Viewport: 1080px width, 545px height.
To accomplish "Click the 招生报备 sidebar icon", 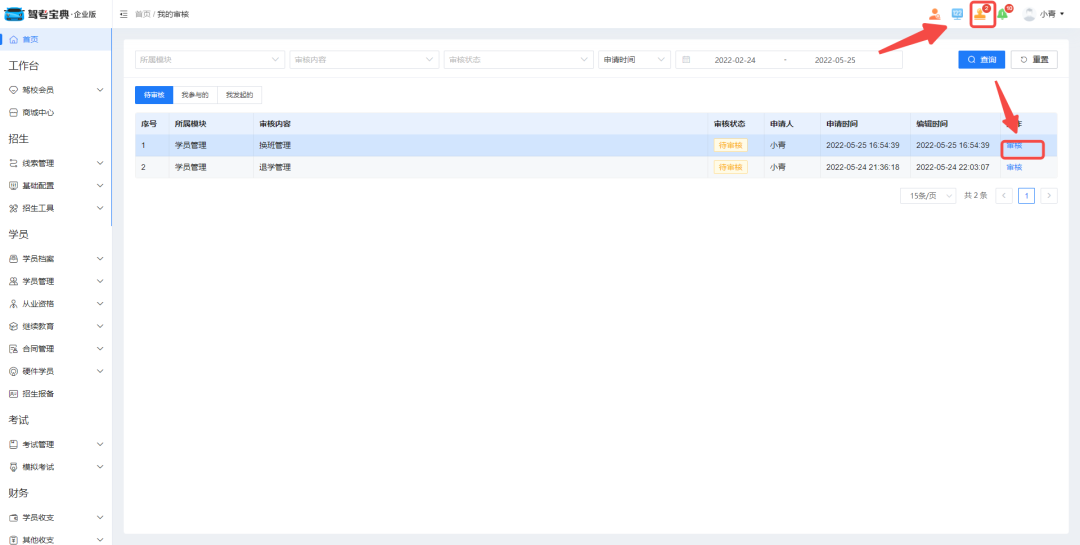I will point(13,393).
